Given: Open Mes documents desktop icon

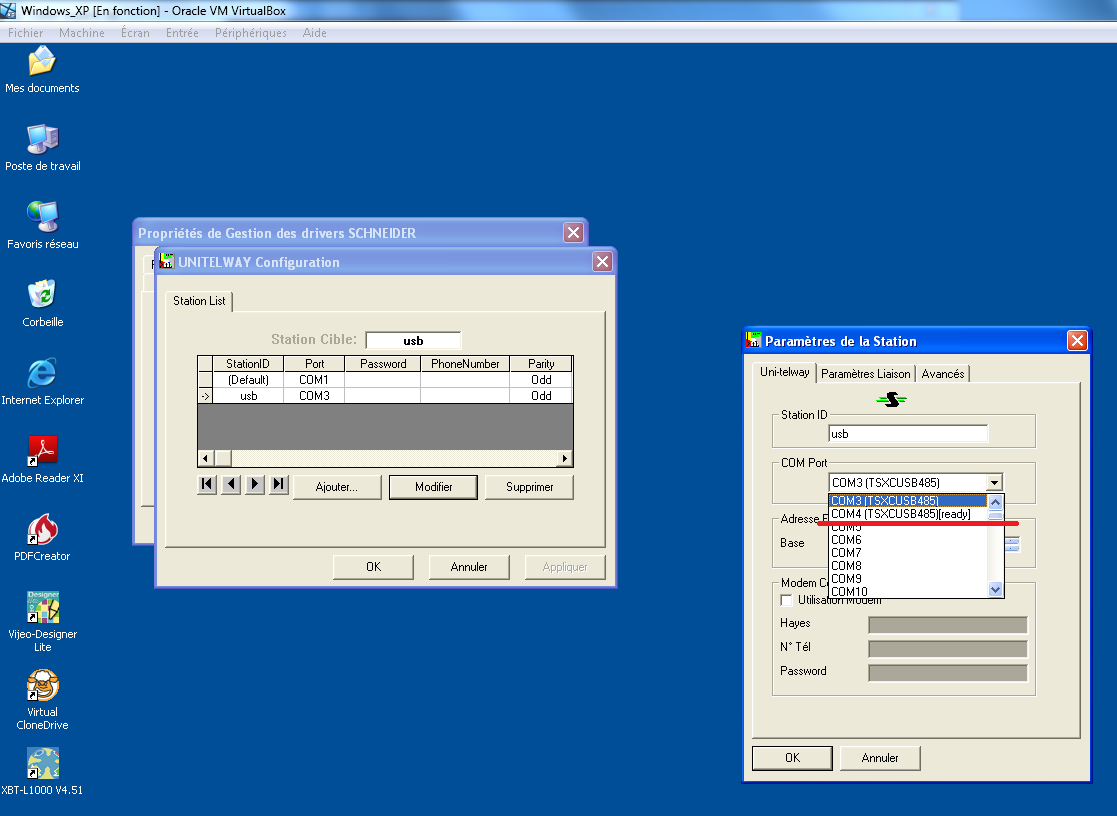Looking at the screenshot, I should [x=42, y=64].
